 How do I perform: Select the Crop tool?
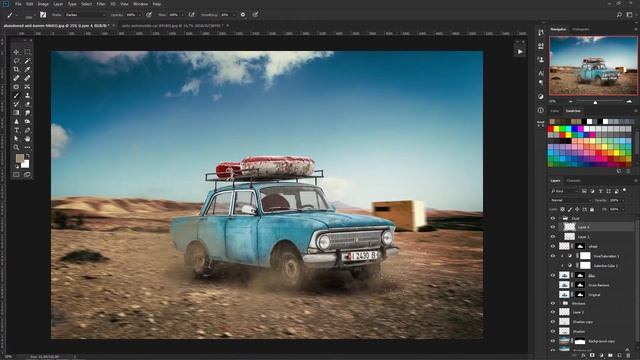16,69
